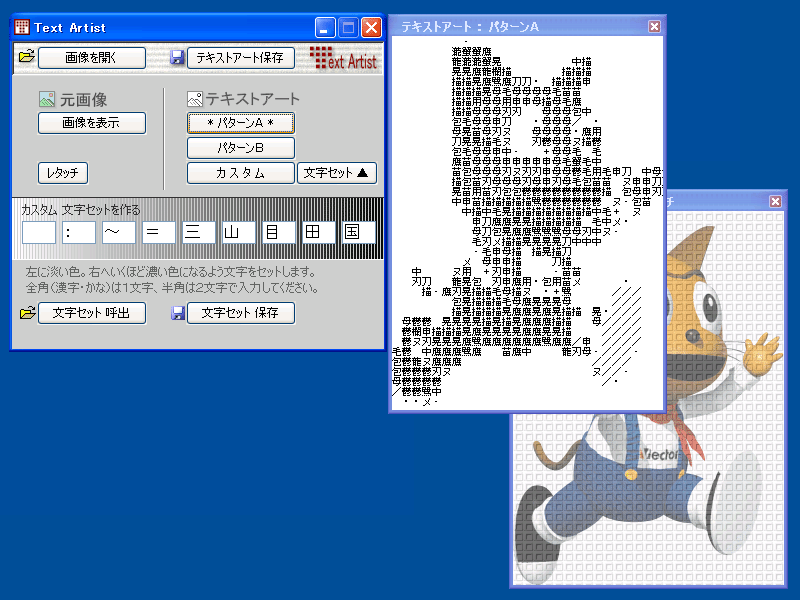This screenshot has width=800, height=600.
Task: Click the カスタム 文字セットを作る label
Action: click(80, 210)
